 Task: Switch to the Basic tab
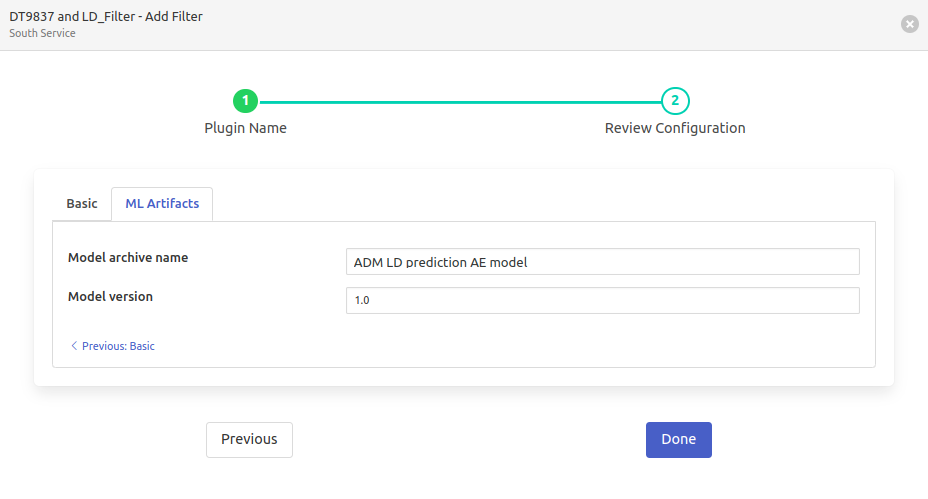click(x=82, y=204)
